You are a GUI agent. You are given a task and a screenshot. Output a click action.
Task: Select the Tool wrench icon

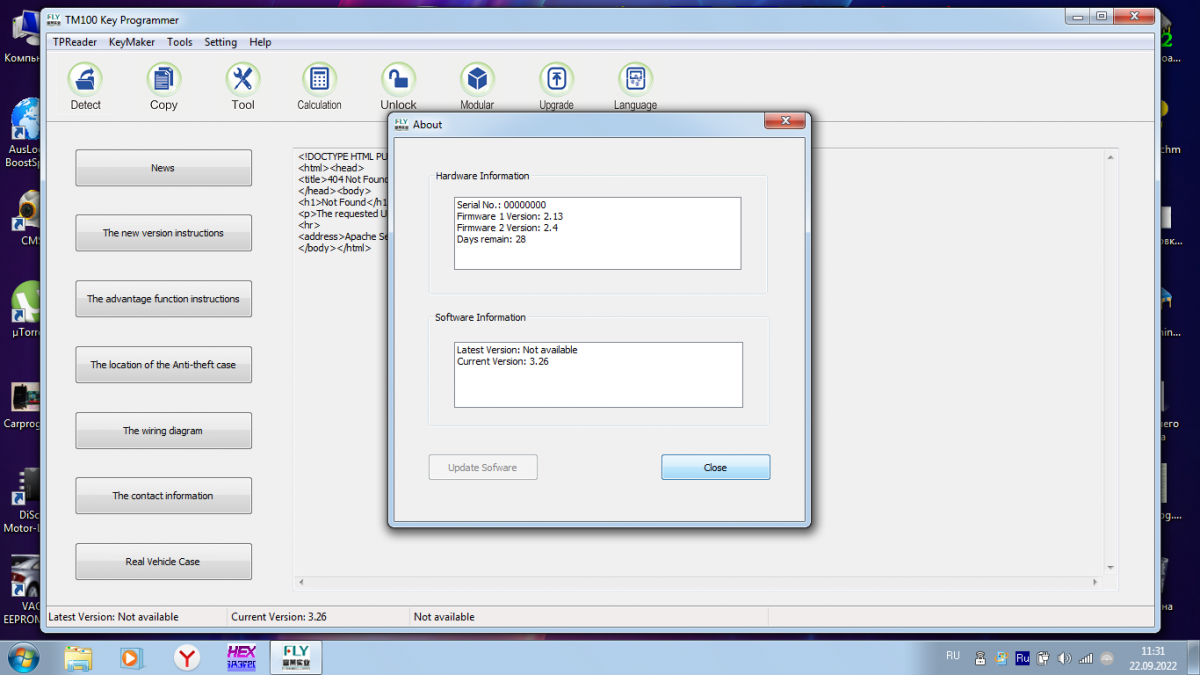[x=242, y=80]
